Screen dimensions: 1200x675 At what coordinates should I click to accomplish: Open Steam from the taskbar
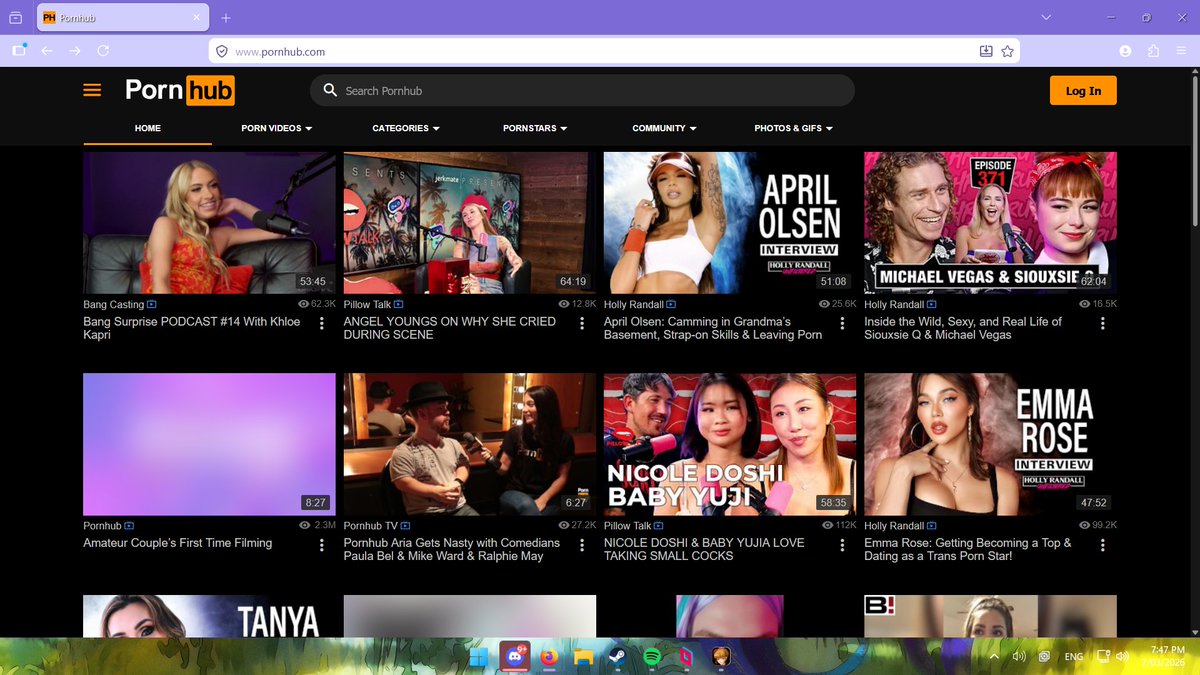click(x=617, y=657)
